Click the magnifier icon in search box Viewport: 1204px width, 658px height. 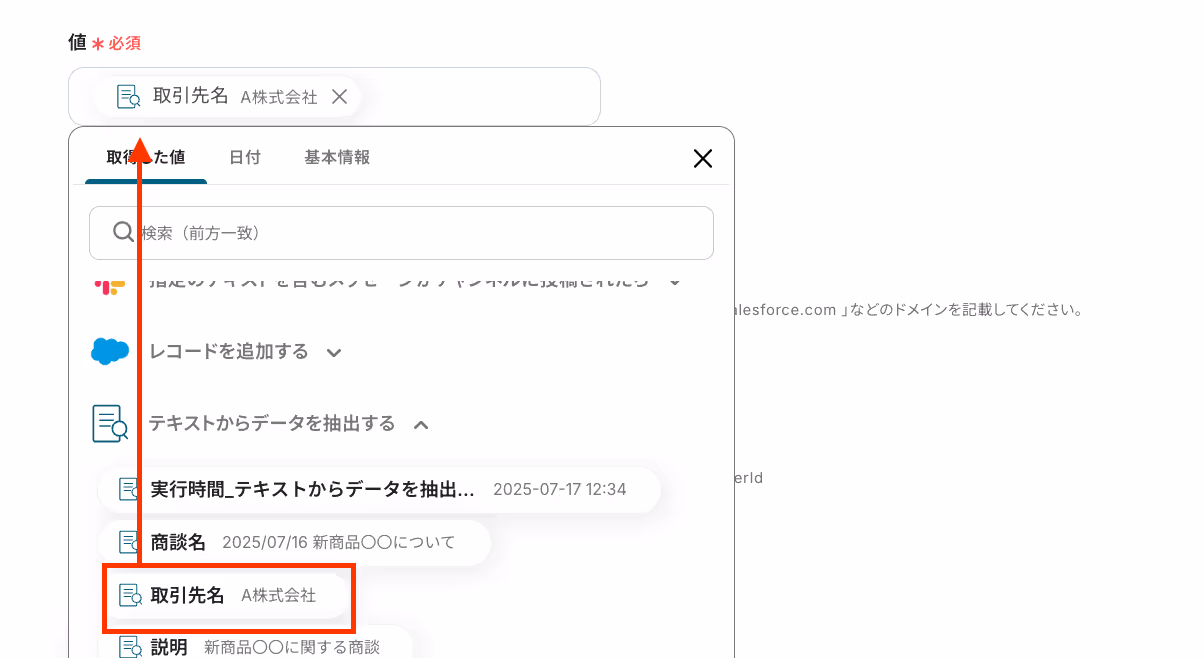(123, 232)
